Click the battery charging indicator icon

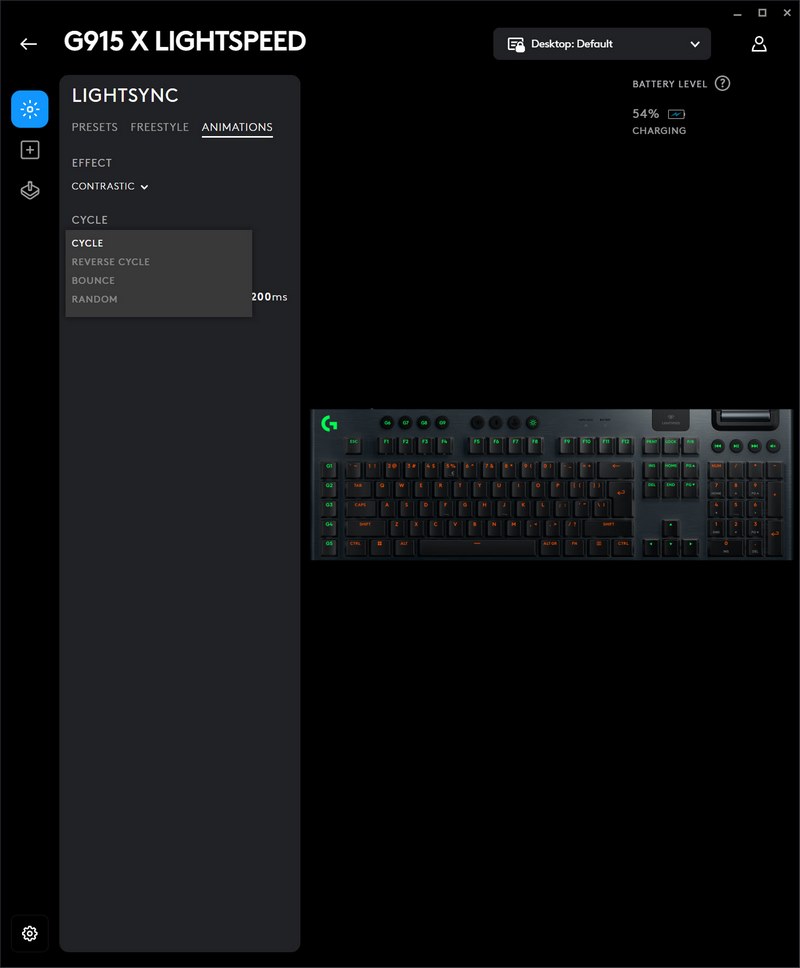coord(676,114)
